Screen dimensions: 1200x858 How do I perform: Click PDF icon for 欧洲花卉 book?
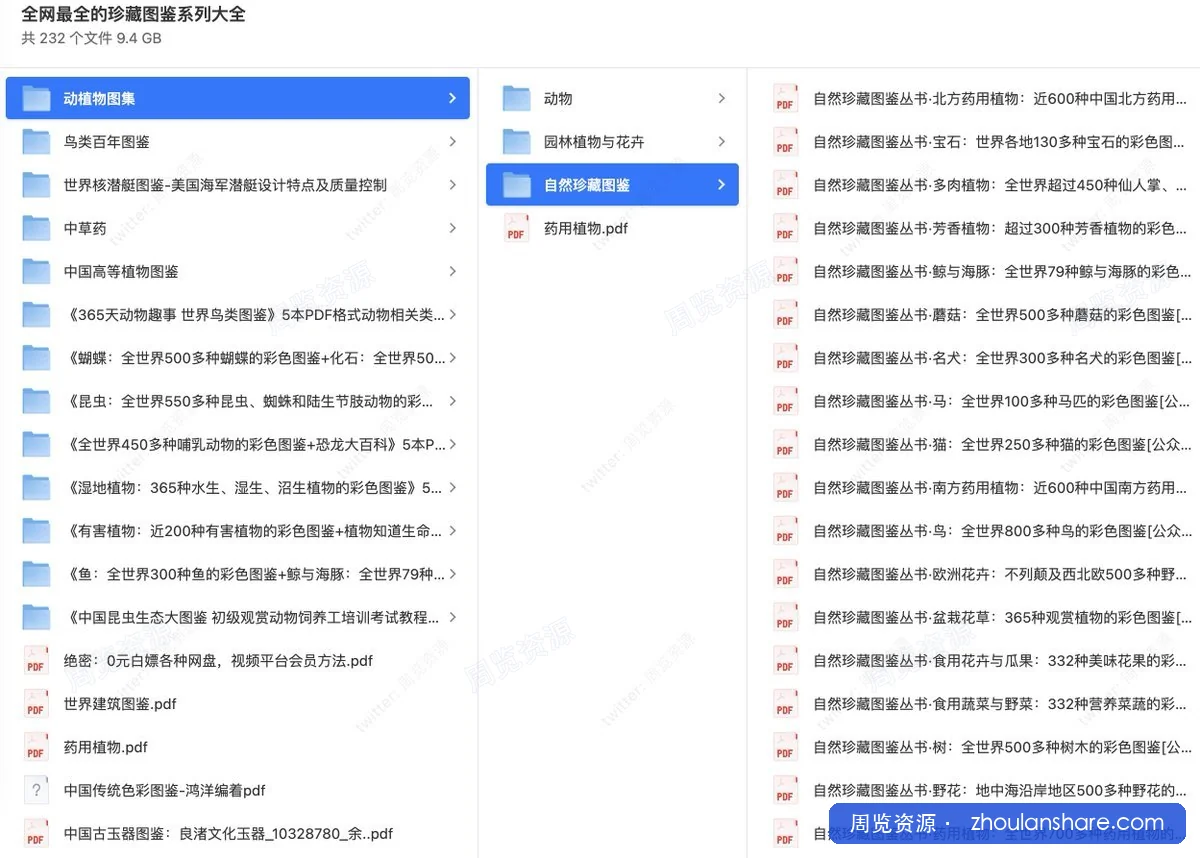(x=785, y=574)
